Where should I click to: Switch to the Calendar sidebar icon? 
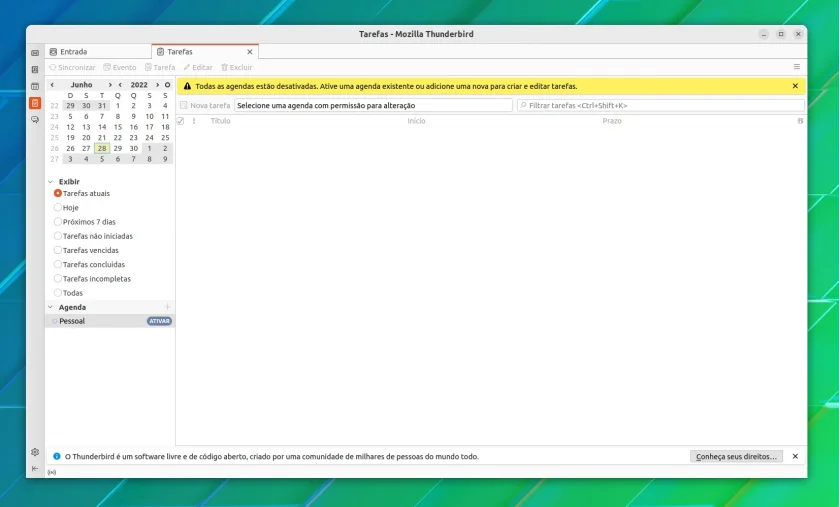(35, 86)
